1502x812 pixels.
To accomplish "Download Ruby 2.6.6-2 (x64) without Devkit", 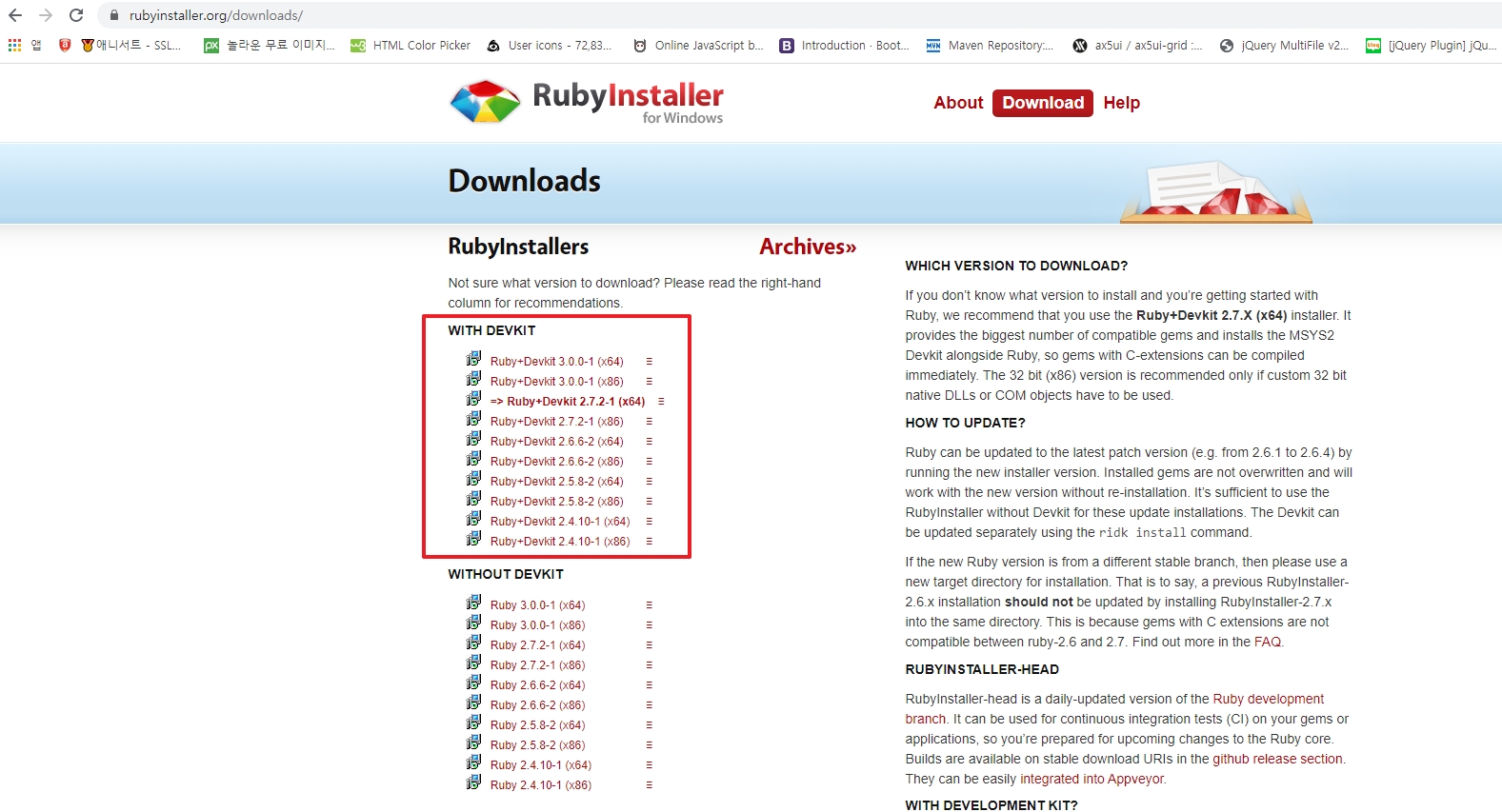I will pyautogui.click(x=538, y=685).
